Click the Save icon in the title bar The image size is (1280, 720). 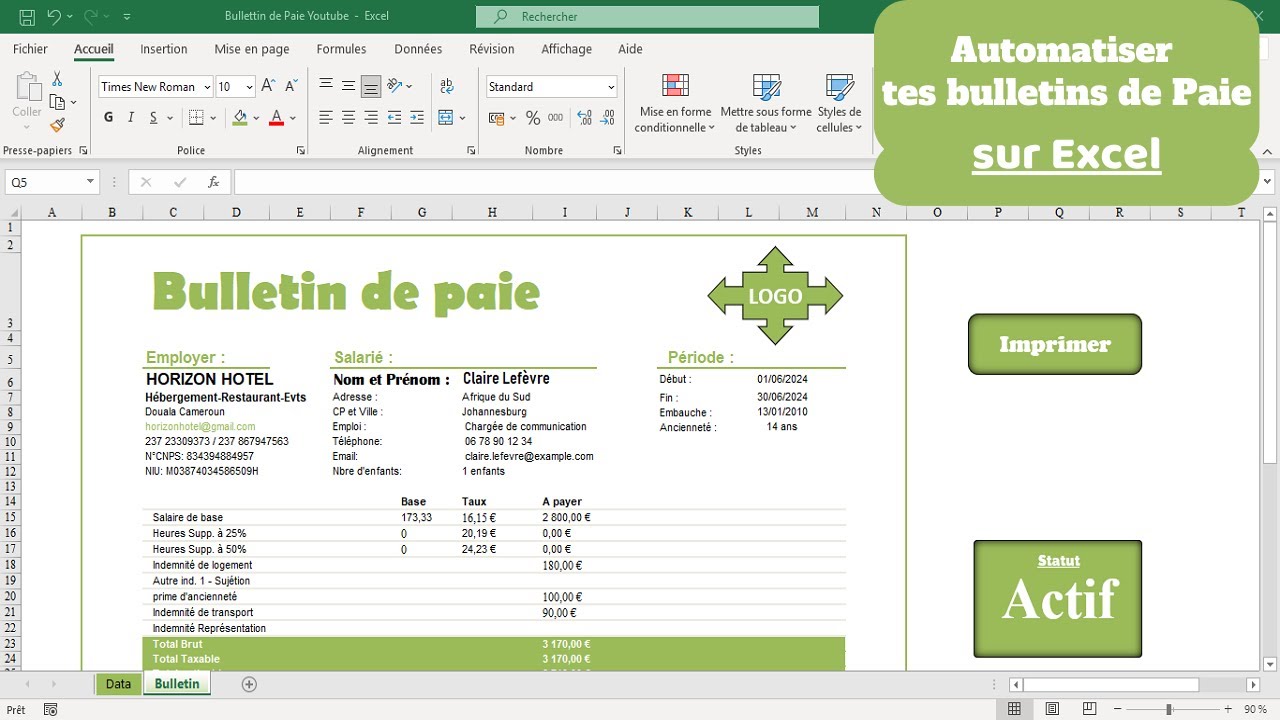click(x=27, y=17)
